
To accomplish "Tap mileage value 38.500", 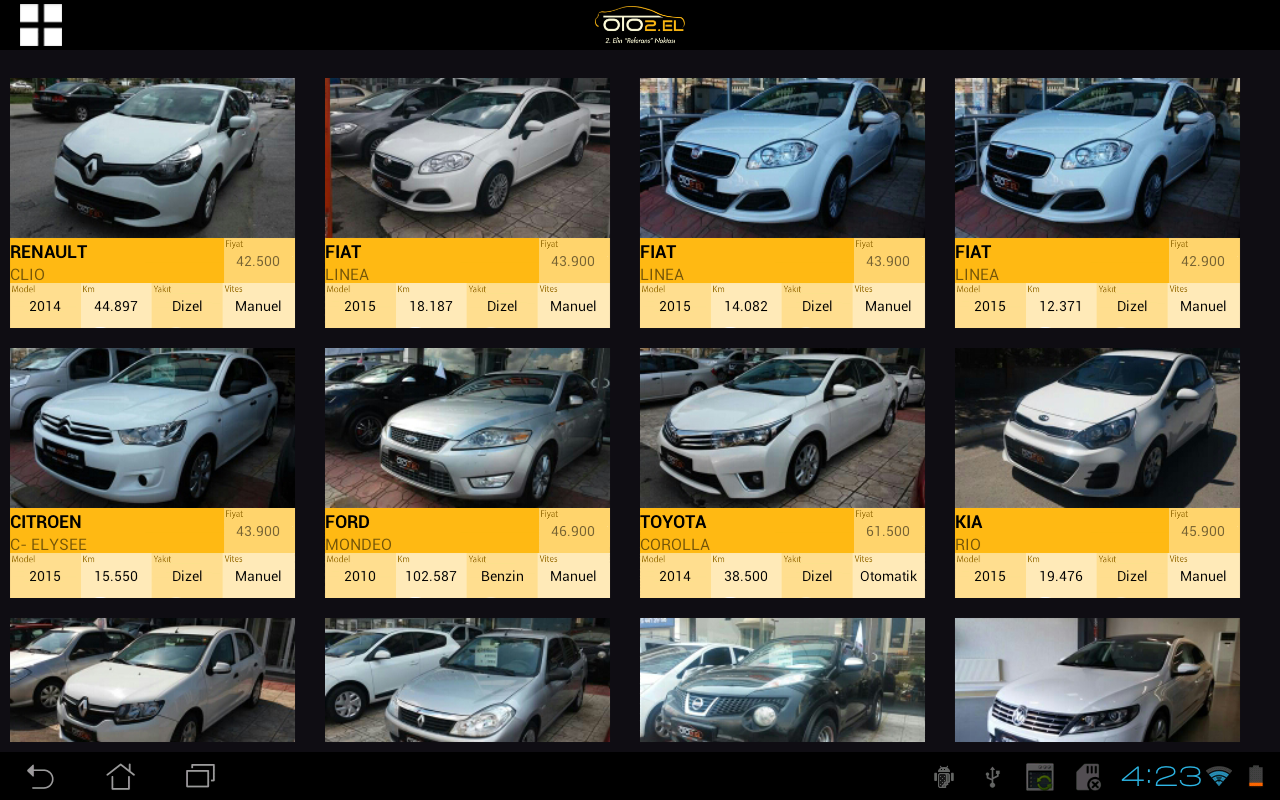I will 746,576.
